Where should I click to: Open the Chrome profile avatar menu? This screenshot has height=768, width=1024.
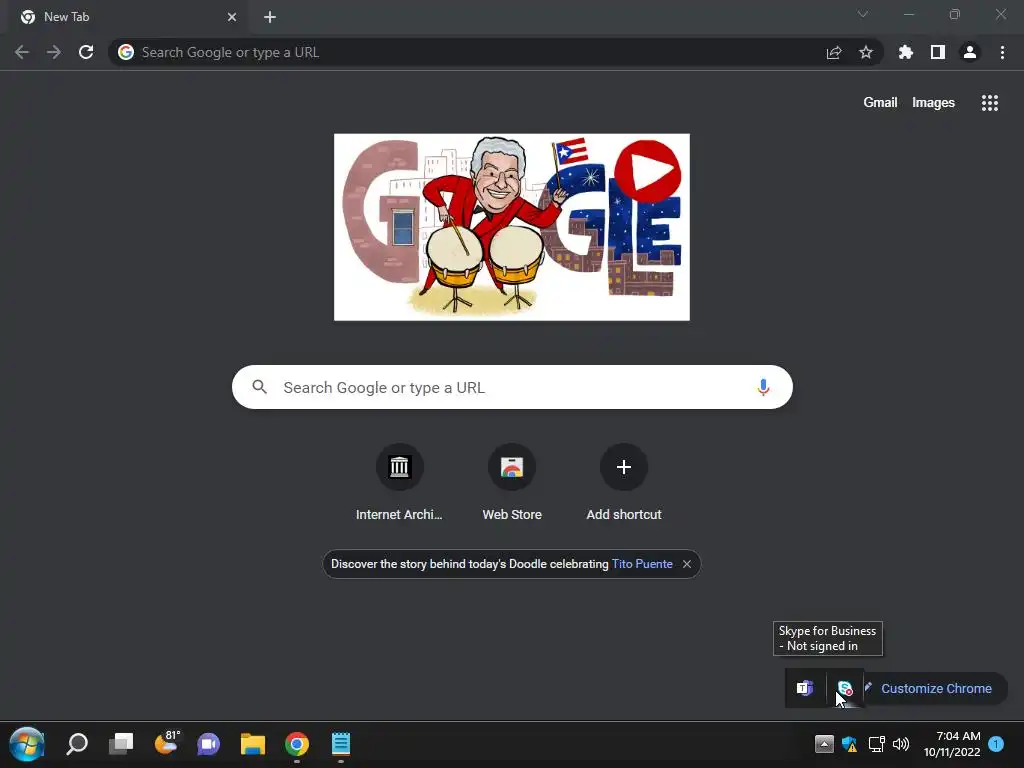click(970, 52)
